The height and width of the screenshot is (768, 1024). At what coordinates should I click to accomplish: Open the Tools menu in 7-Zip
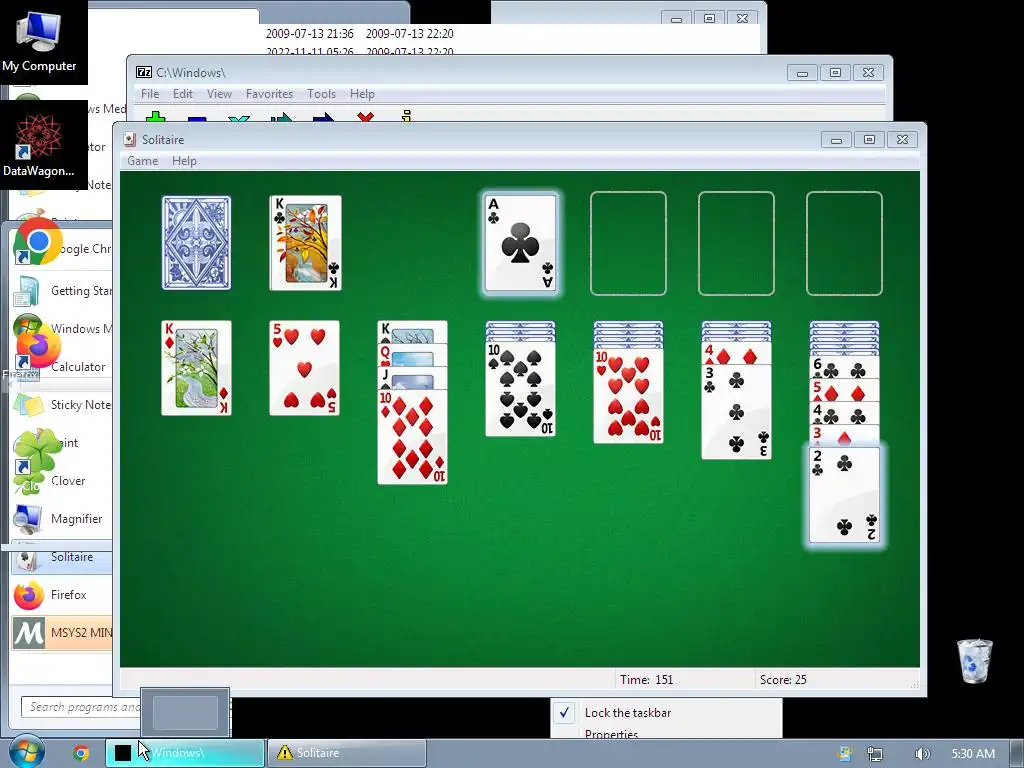[321, 94]
